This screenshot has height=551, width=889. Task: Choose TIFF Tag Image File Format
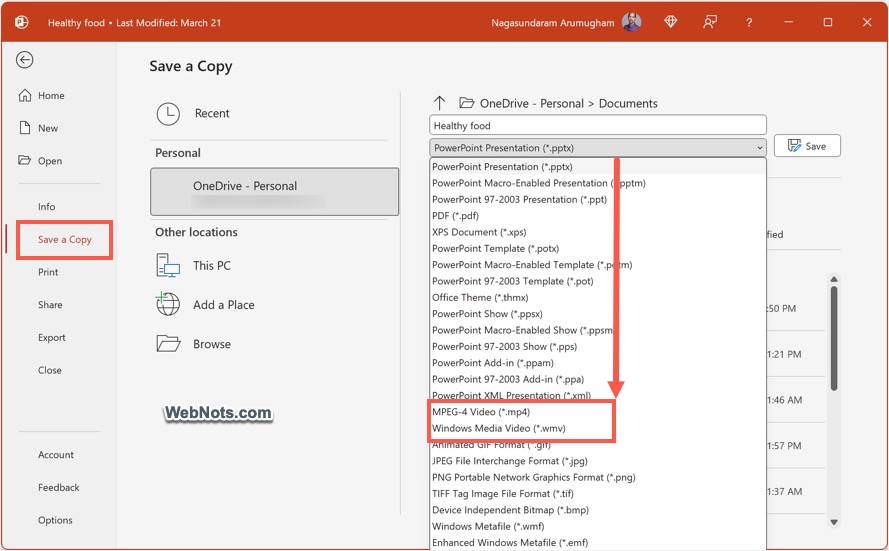pyautogui.click(x=598, y=494)
